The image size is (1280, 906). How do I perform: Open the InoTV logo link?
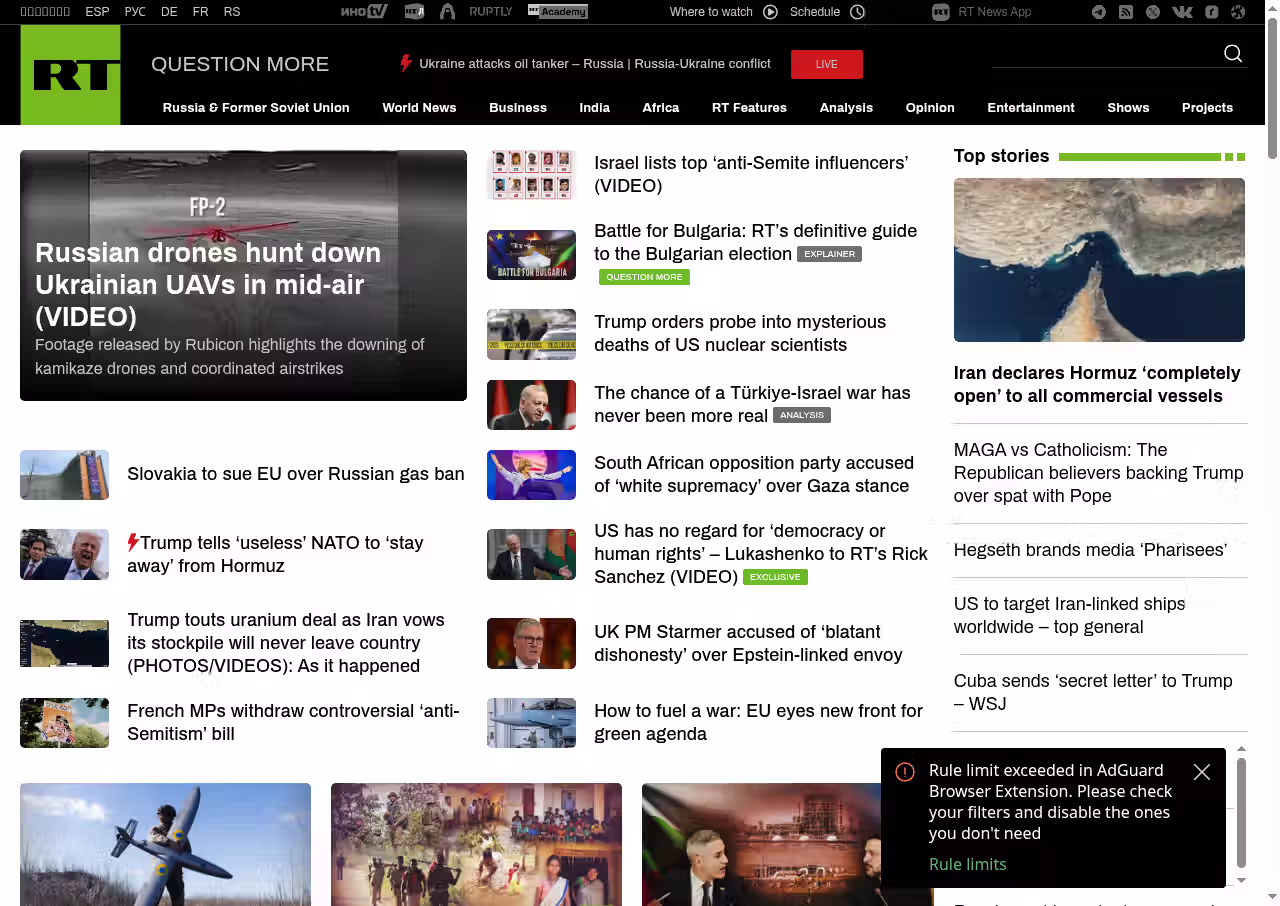363,12
